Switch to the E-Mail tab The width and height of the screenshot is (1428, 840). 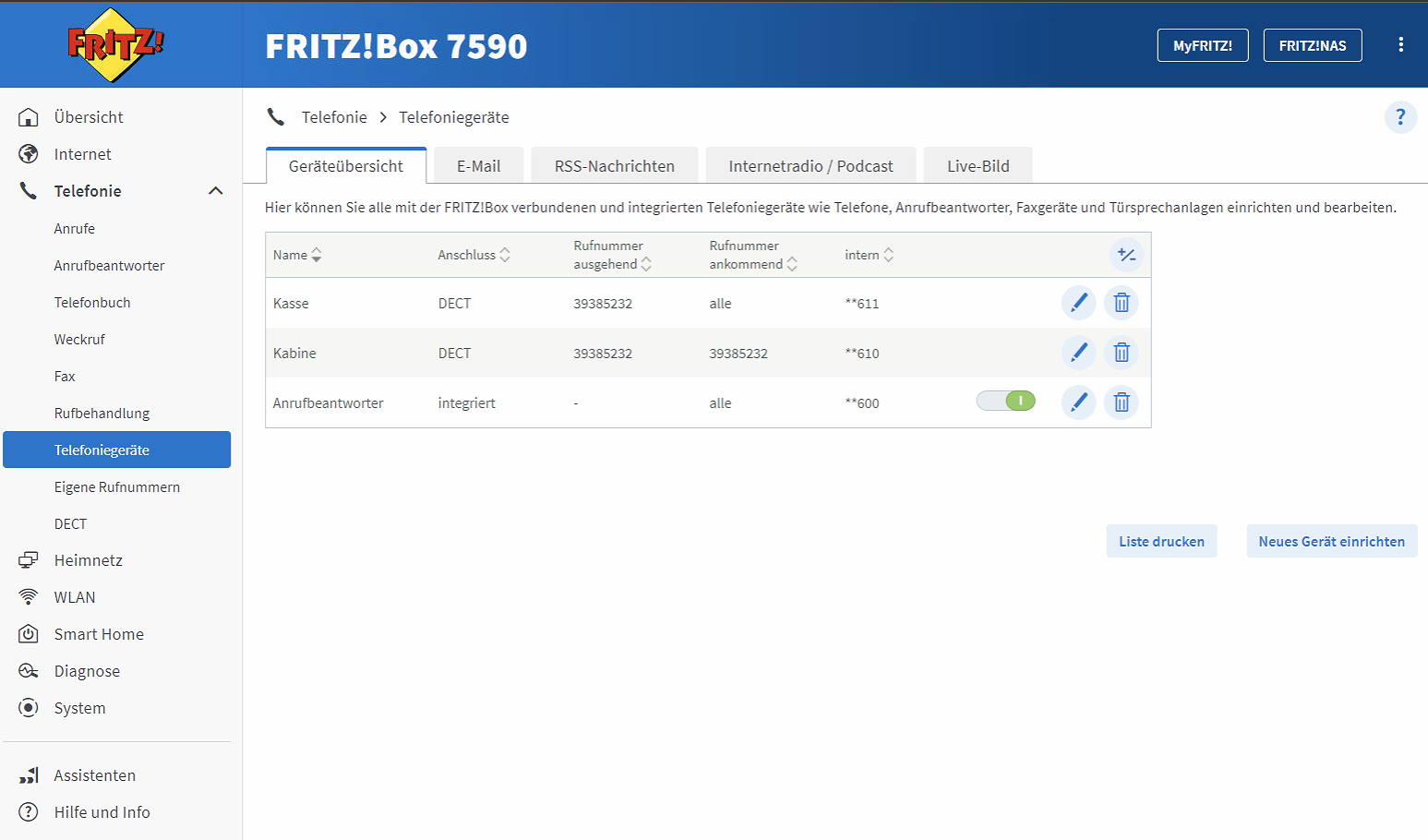(x=478, y=166)
